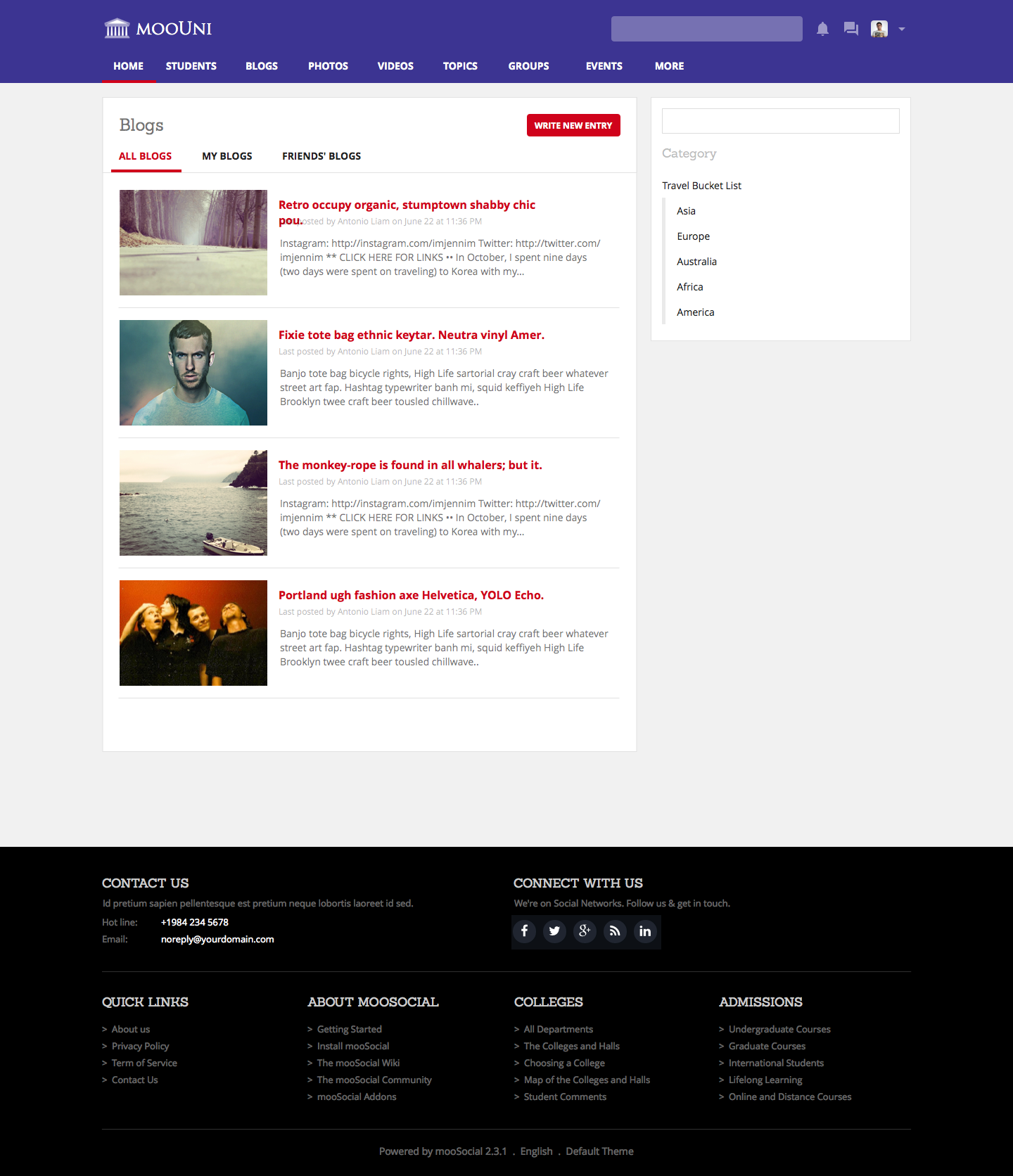Select the Asia category
This screenshot has width=1013, height=1176.
[x=686, y=211]
